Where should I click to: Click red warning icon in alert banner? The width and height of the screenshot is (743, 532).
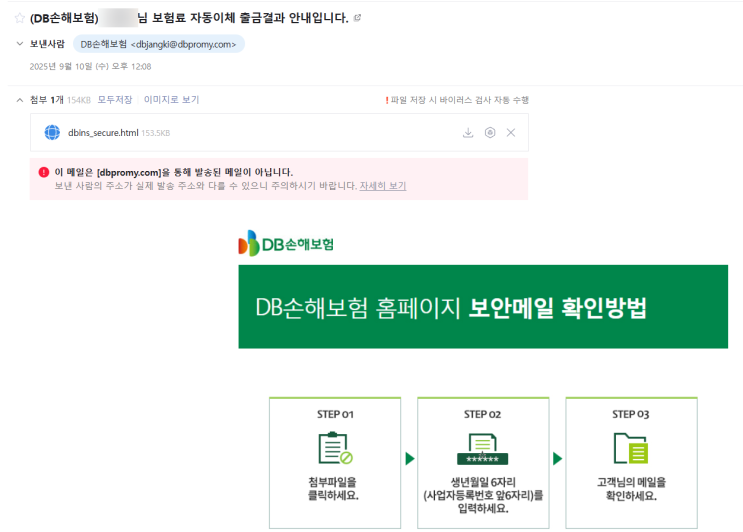[44, 172]
